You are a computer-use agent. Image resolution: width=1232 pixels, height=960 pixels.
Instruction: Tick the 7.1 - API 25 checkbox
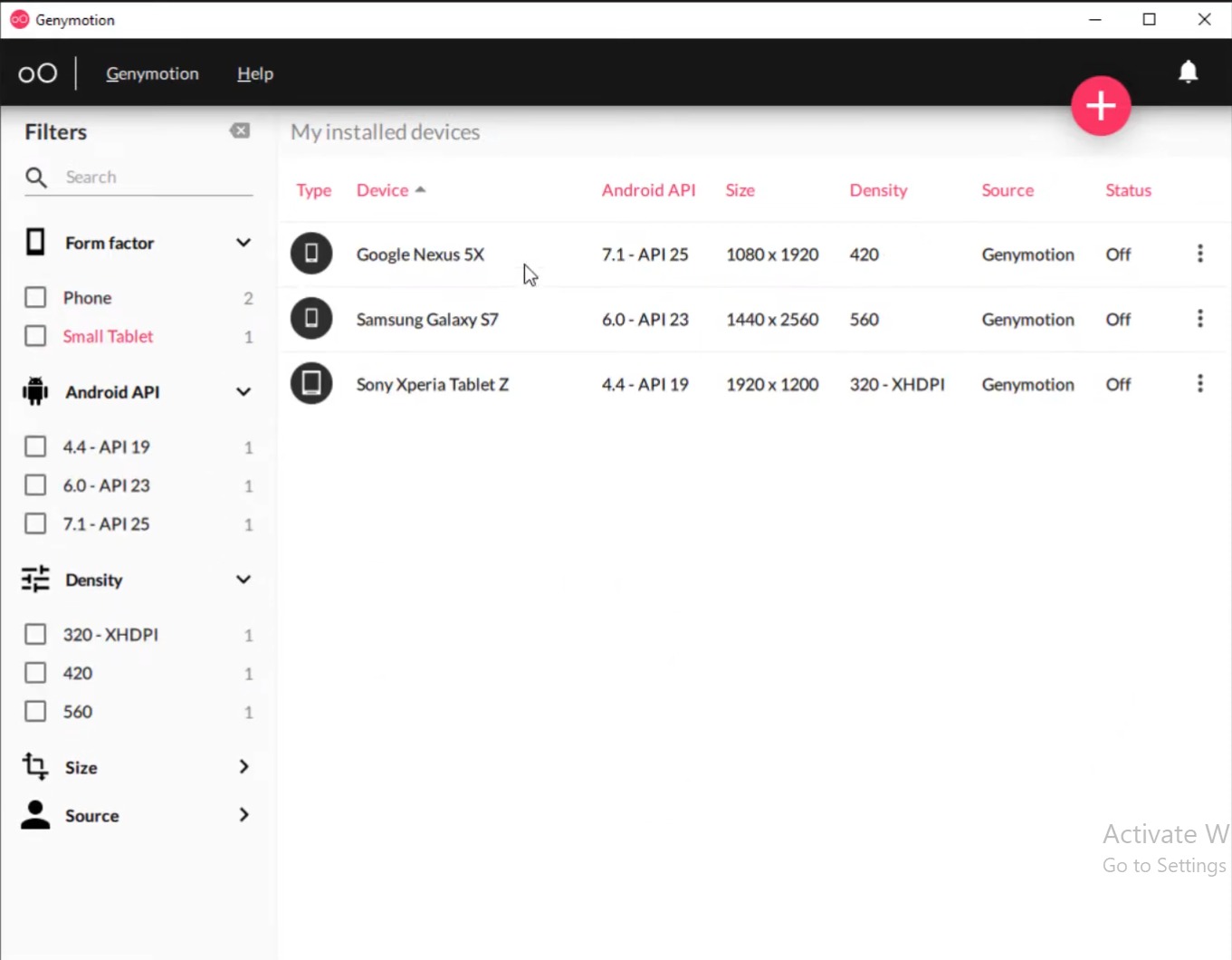click(x=35, y=523)
